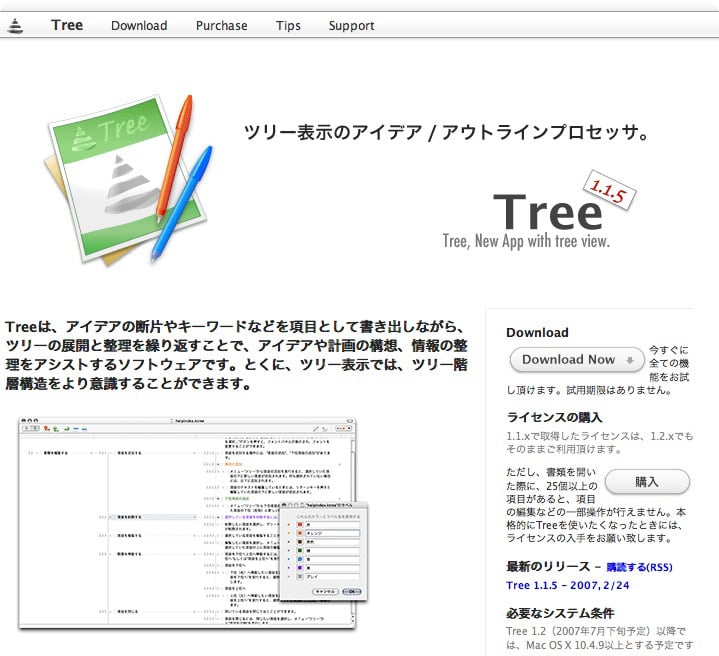Click the ライセンスの購入 heading
Image resolution: width=719 pixels, height=656 pixels.
(554, 417)
